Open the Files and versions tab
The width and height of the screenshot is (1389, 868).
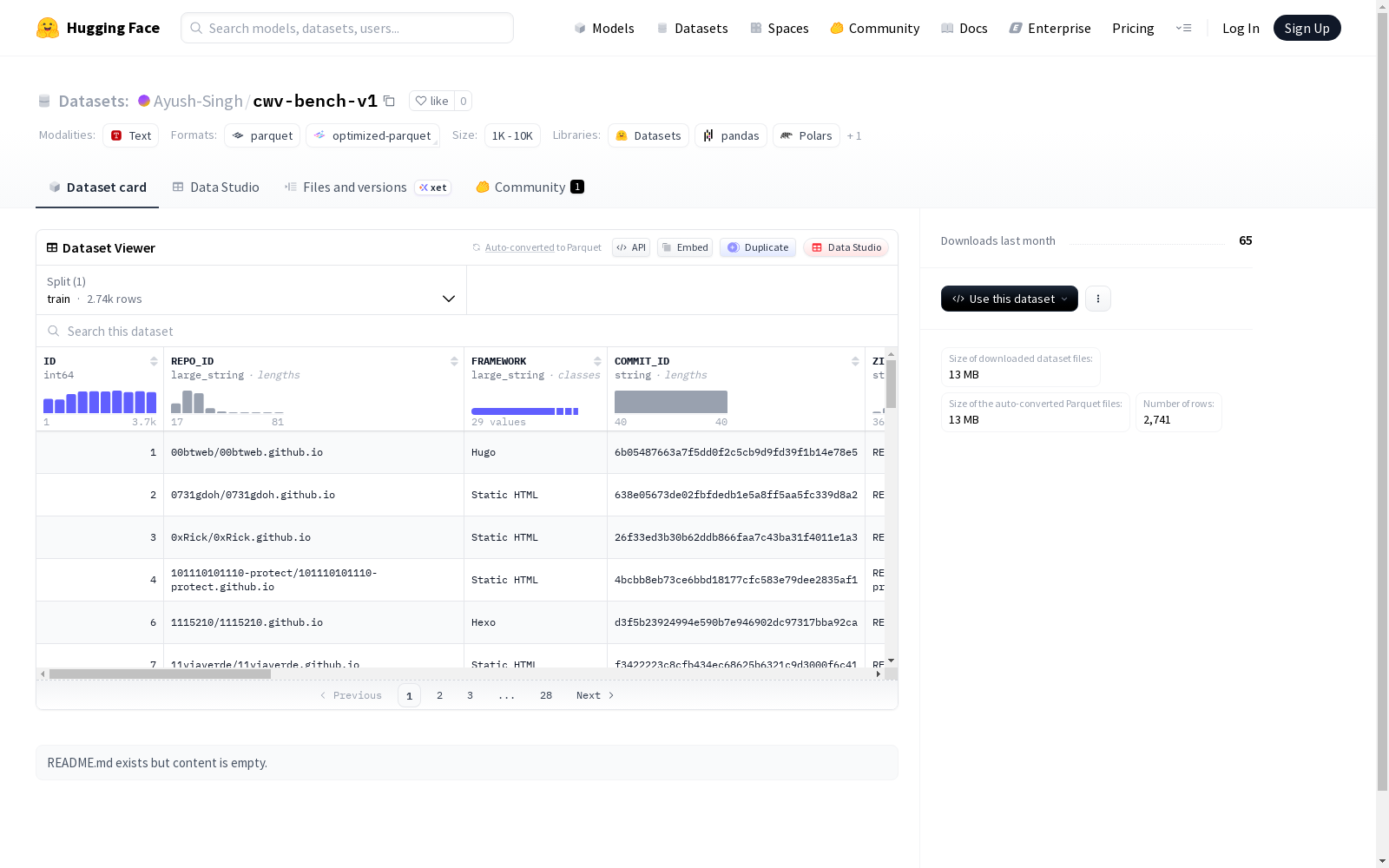(x=367, y=187)
